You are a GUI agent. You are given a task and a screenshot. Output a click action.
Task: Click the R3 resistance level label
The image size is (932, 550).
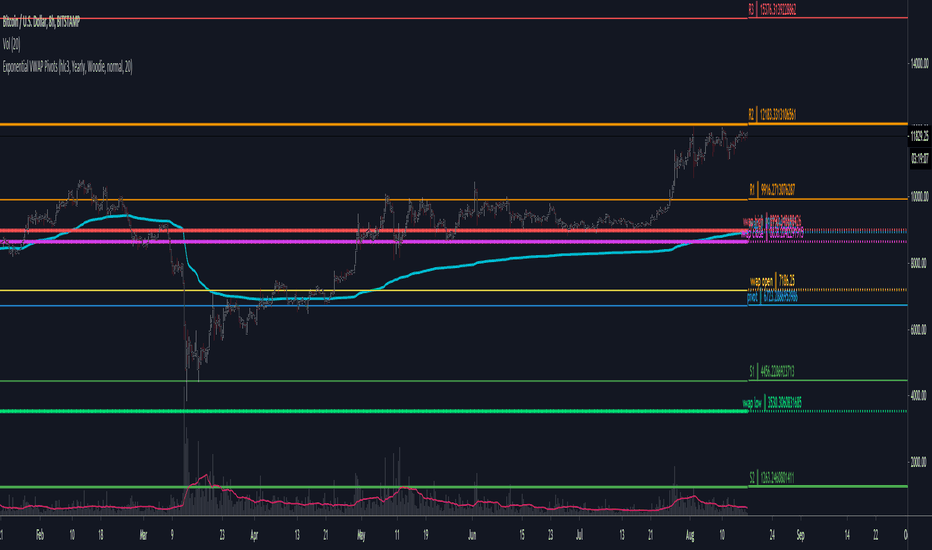772,10
